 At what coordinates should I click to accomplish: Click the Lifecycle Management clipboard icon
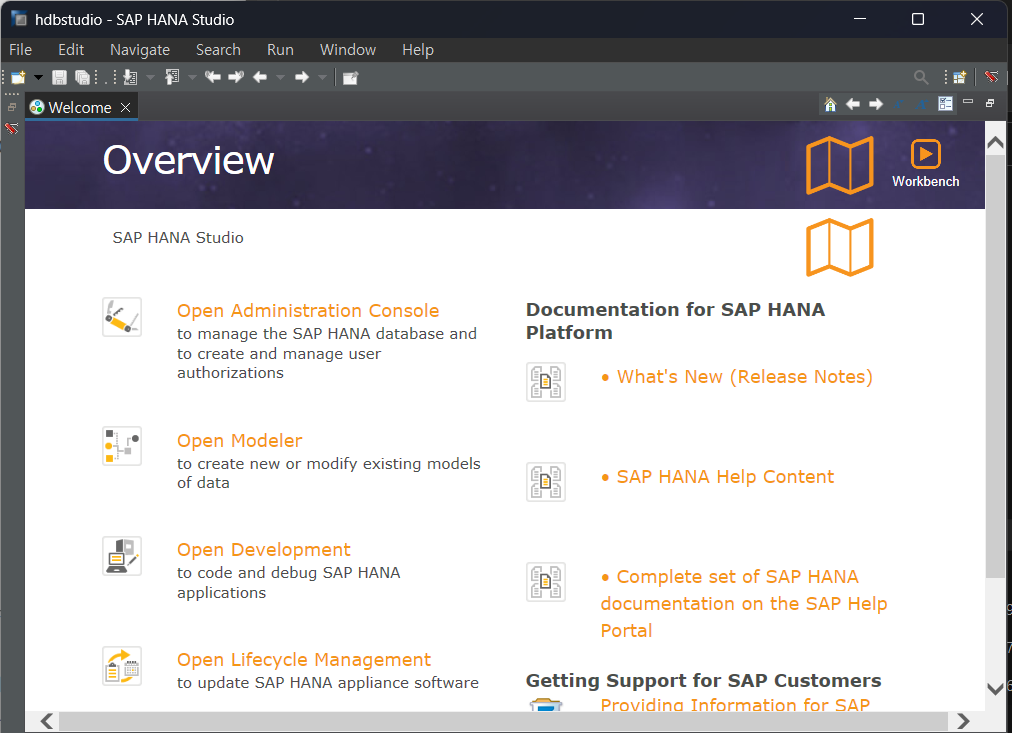point(122,666)
